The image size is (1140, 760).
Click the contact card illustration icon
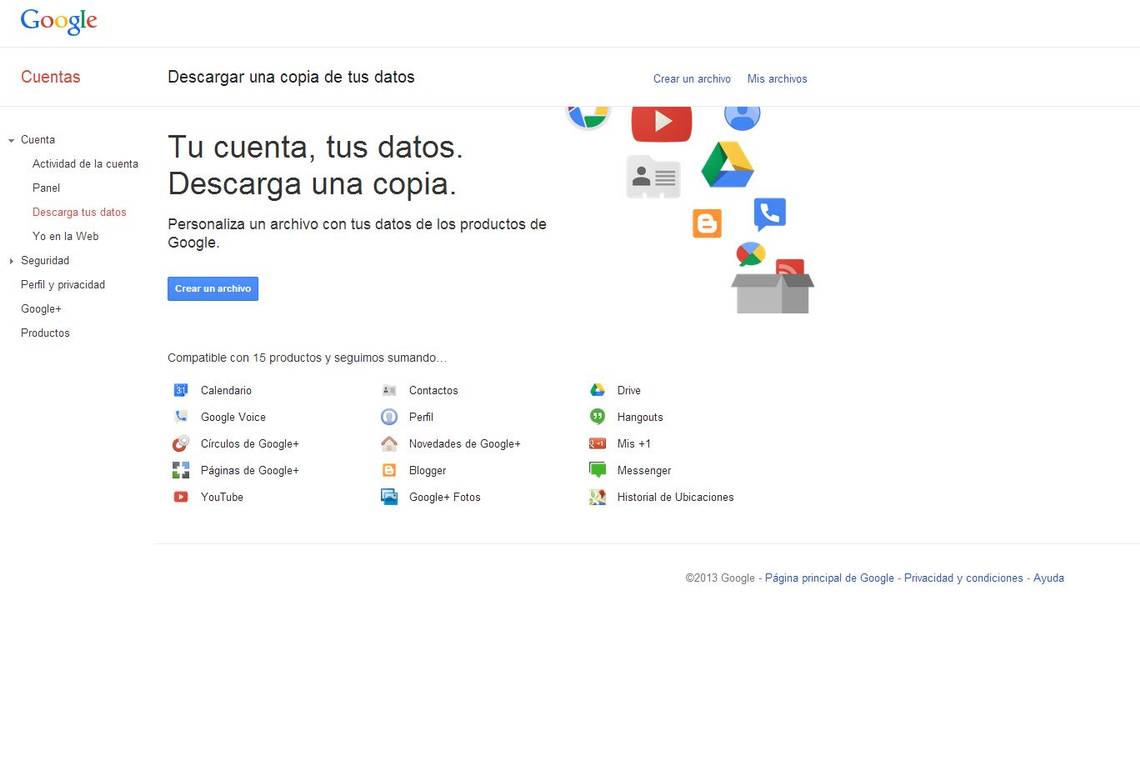tap(654, 177)
